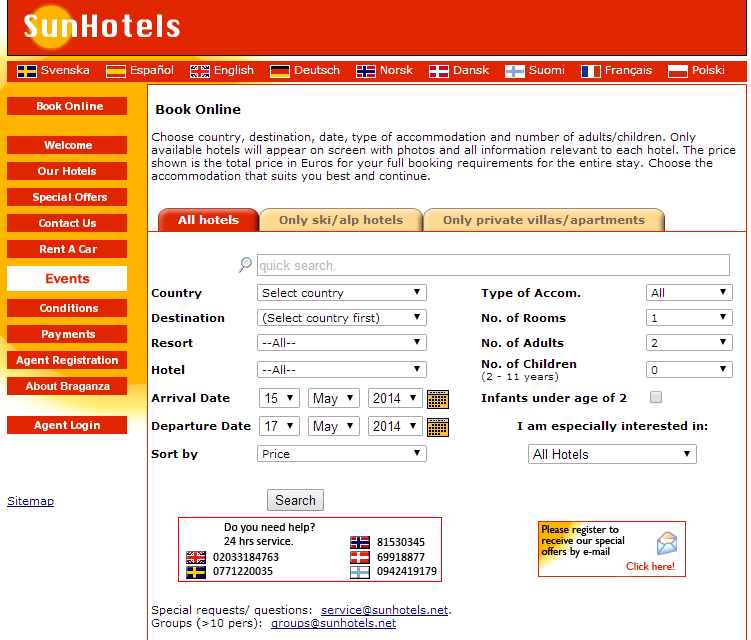Click the Norwegian flag icon beside Norsk
The width and height of the screenshot is (751, 640).
(x=366, y=71)
